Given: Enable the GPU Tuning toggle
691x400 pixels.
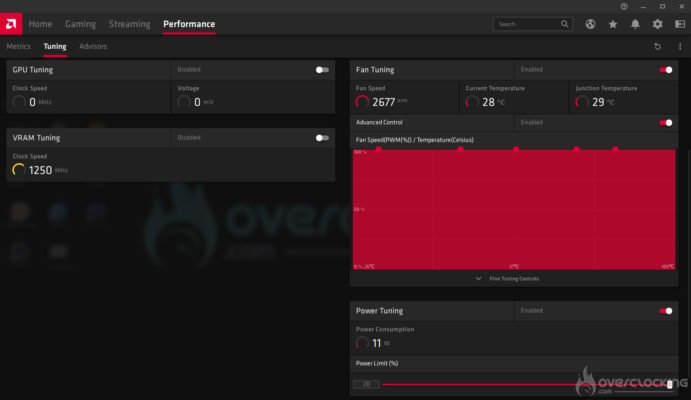Looking at the screenshot, I should (322, 70).
